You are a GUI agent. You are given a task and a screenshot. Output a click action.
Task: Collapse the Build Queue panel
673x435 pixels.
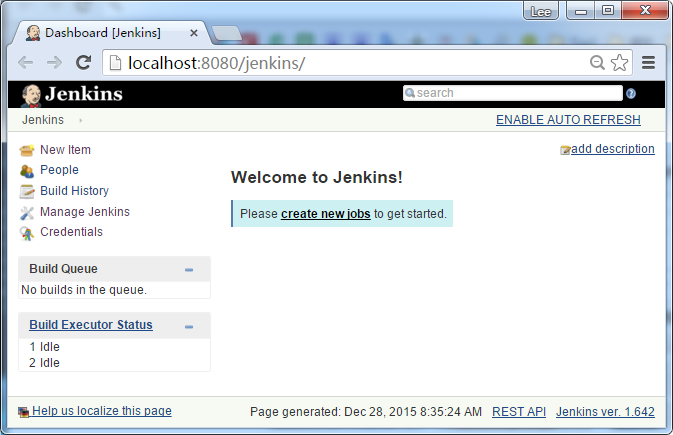click(189, 270)
